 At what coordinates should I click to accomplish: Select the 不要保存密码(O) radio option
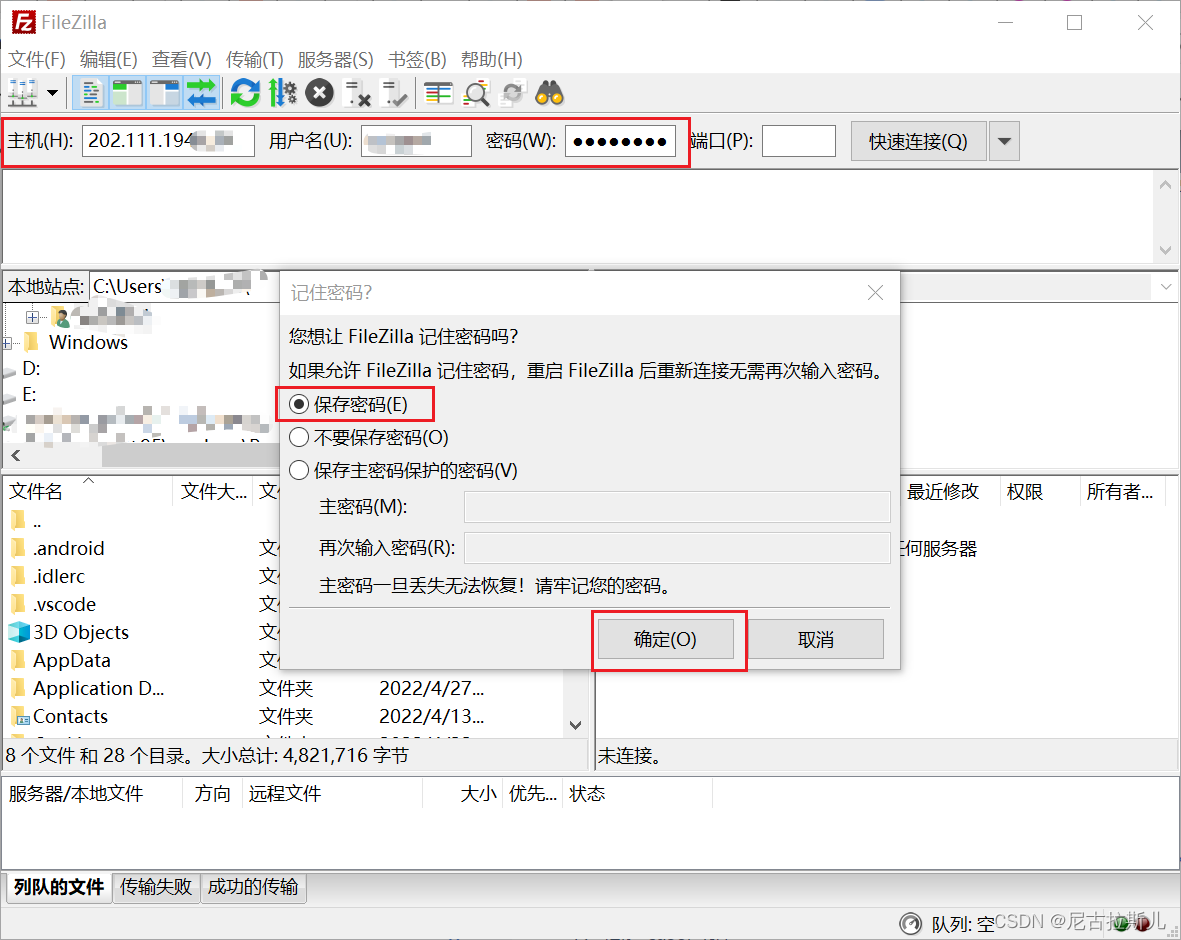tap(299, 437)
